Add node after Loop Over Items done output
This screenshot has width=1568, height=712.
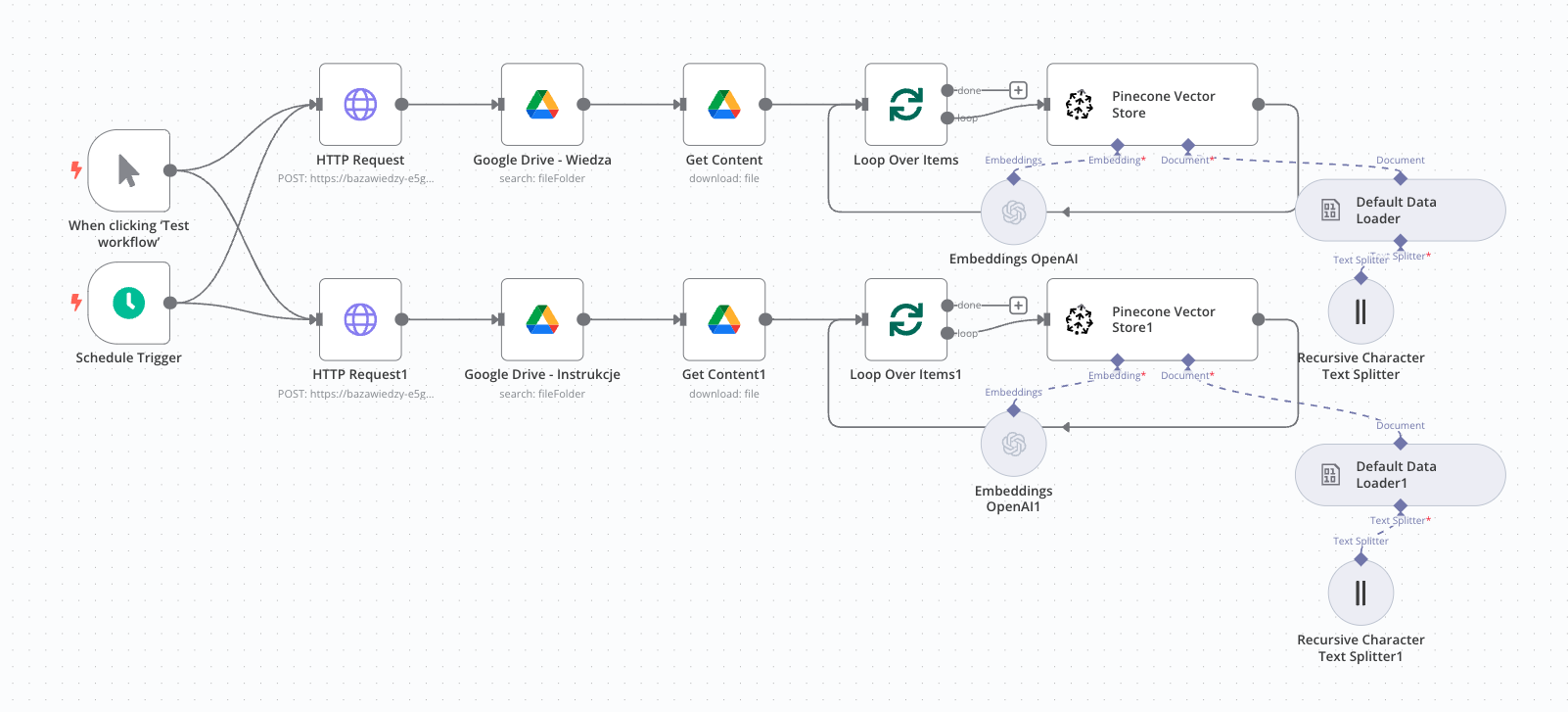tap(1018, 90)
